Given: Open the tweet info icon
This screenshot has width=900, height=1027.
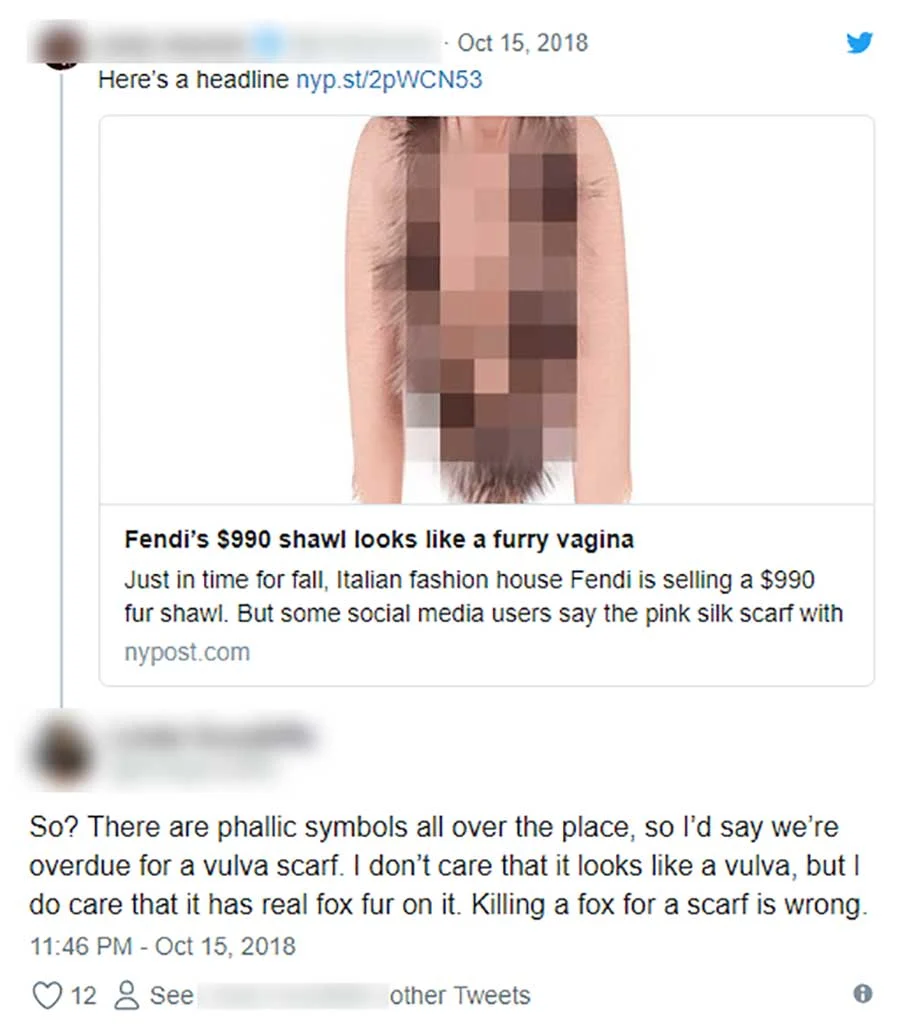Looking at the screenshot, I should pyautogui.click(x=863, y=994).
